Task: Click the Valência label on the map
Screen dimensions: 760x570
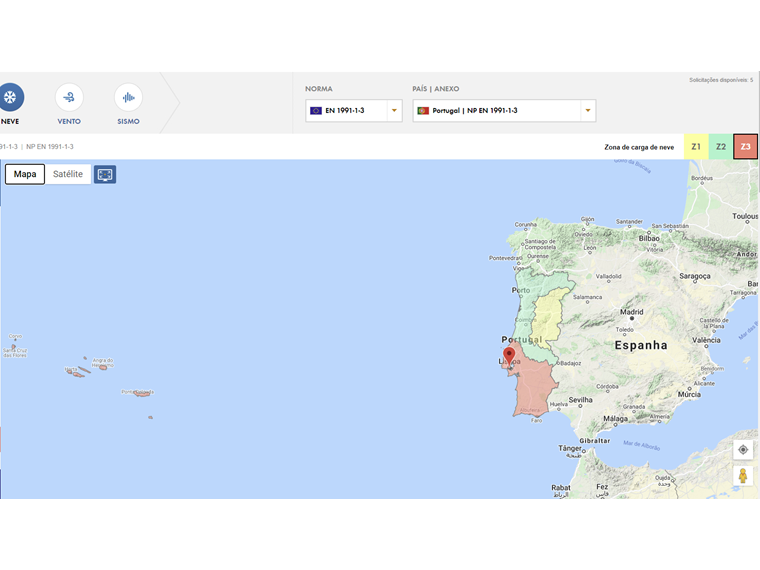Action: [706, 340]
